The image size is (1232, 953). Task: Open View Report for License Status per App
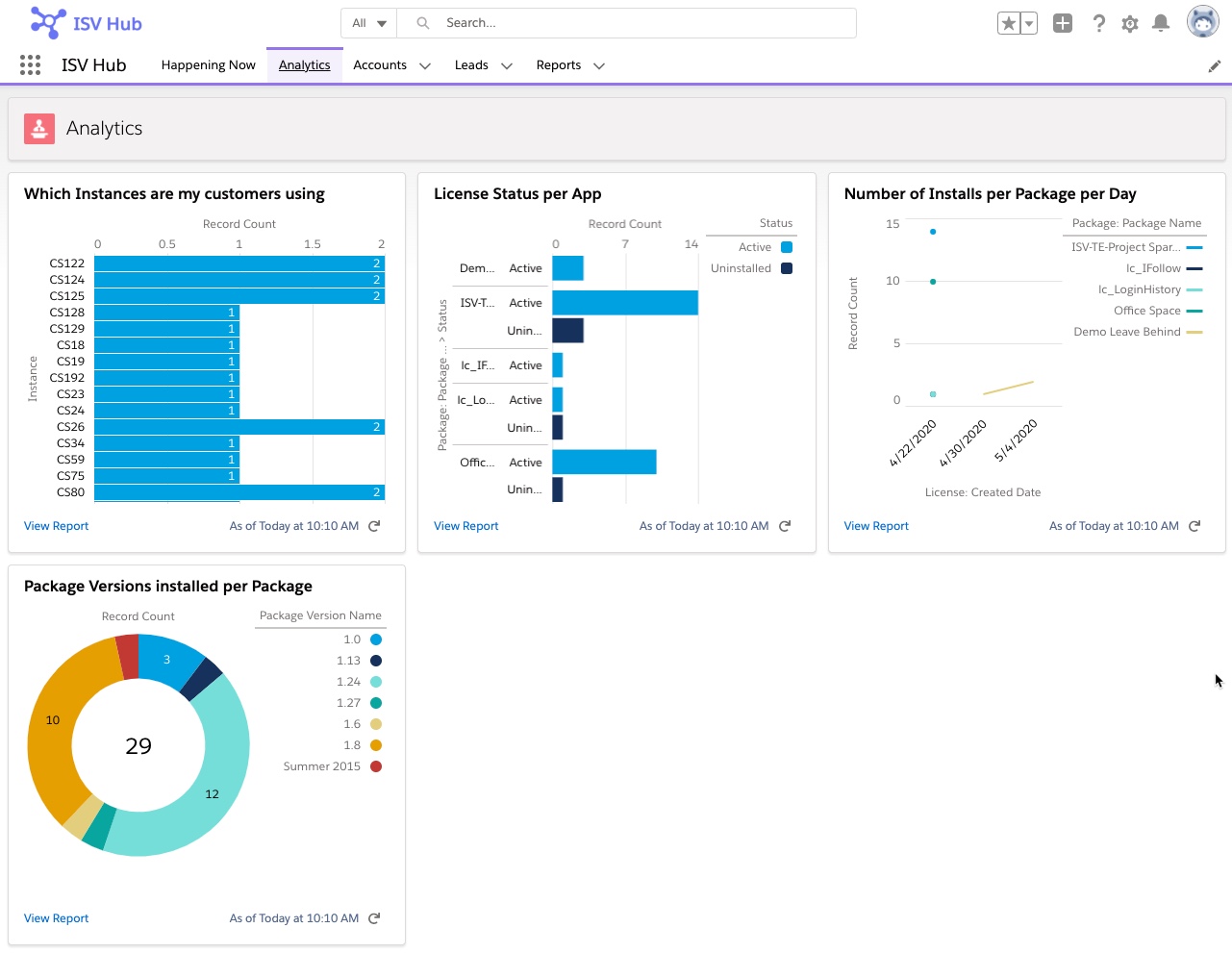coord(465,526)
